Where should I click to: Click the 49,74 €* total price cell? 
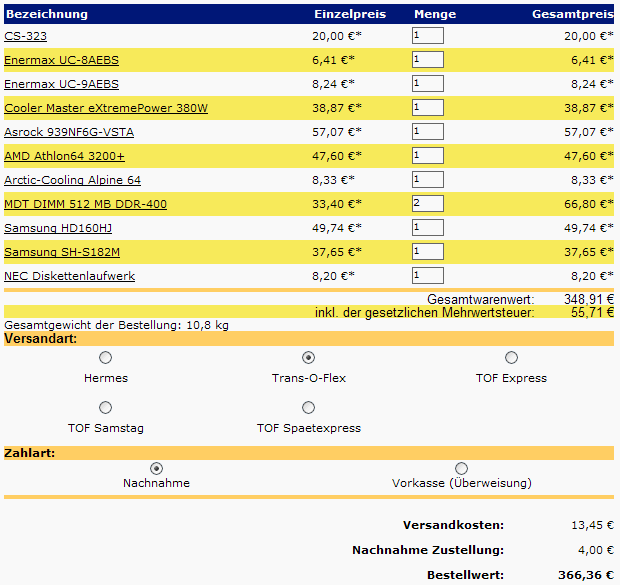(x=589, y=228)
